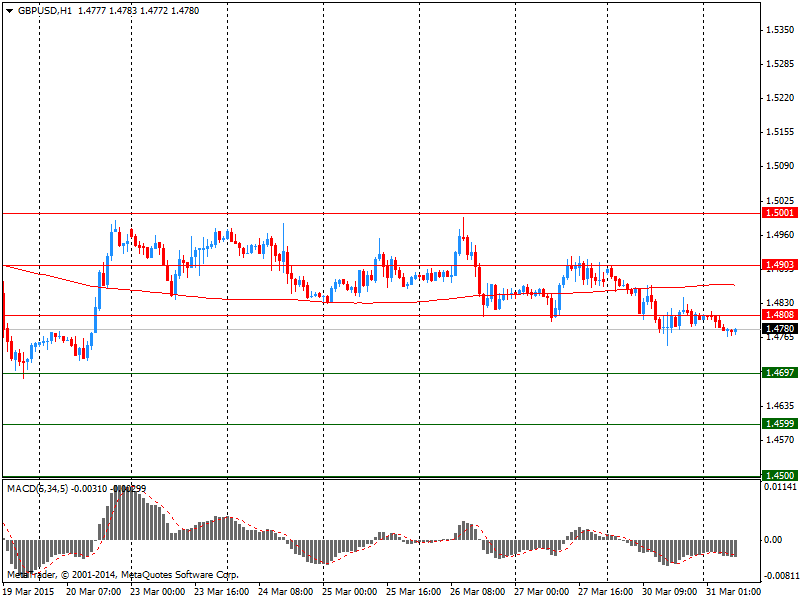Click the MACD(6,34,5) indicator label
Screen dimensions: 800x600
[x=37, y=489]
